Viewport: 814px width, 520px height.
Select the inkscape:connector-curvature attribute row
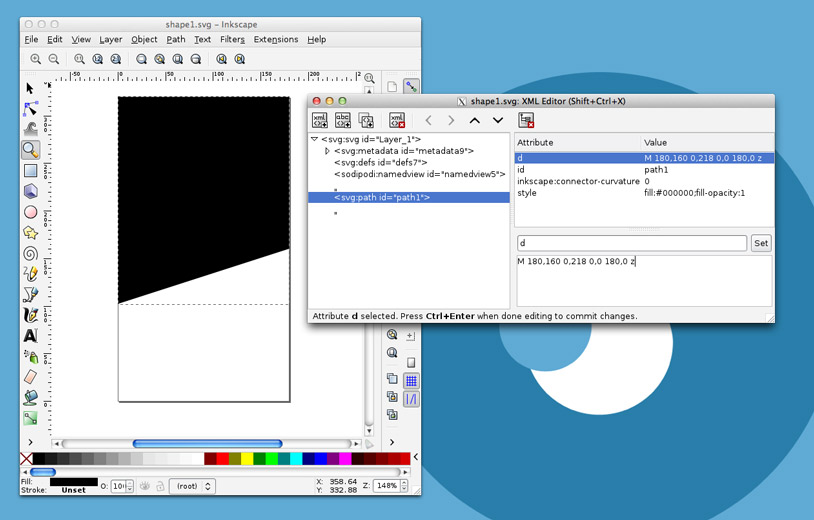click(644, 181)
